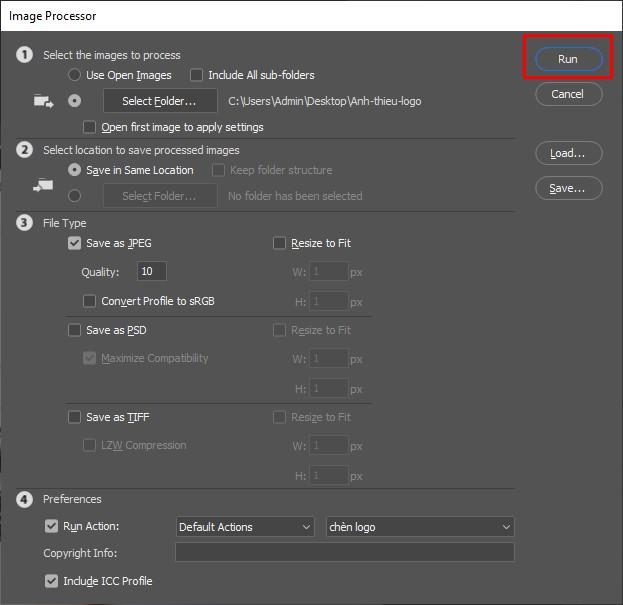Enable Include All sub-folders checkbox
This screenshot has height=605, width=623.
[x=196, y=75]
